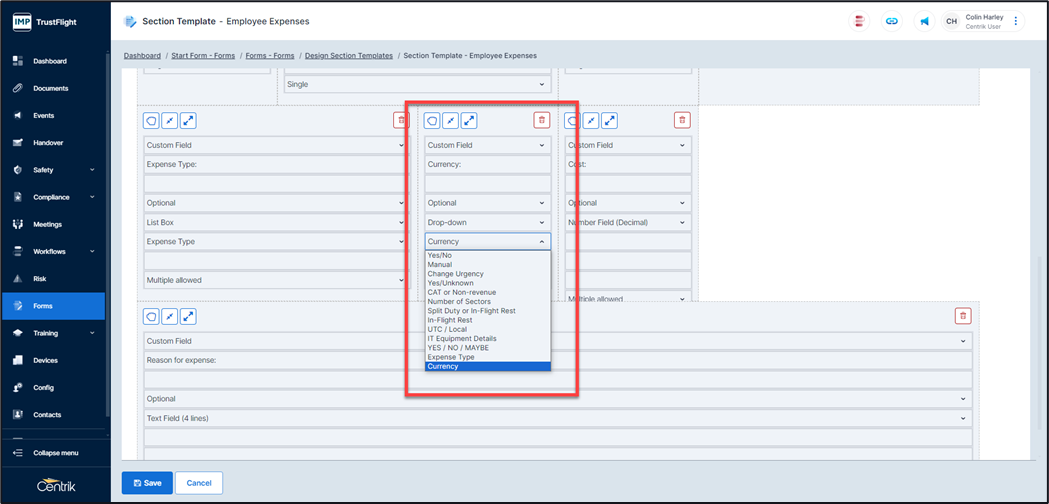Delete the Currency field with red trash icon
The height and width of the screenshot is (504, 1049).
[541, 120]
